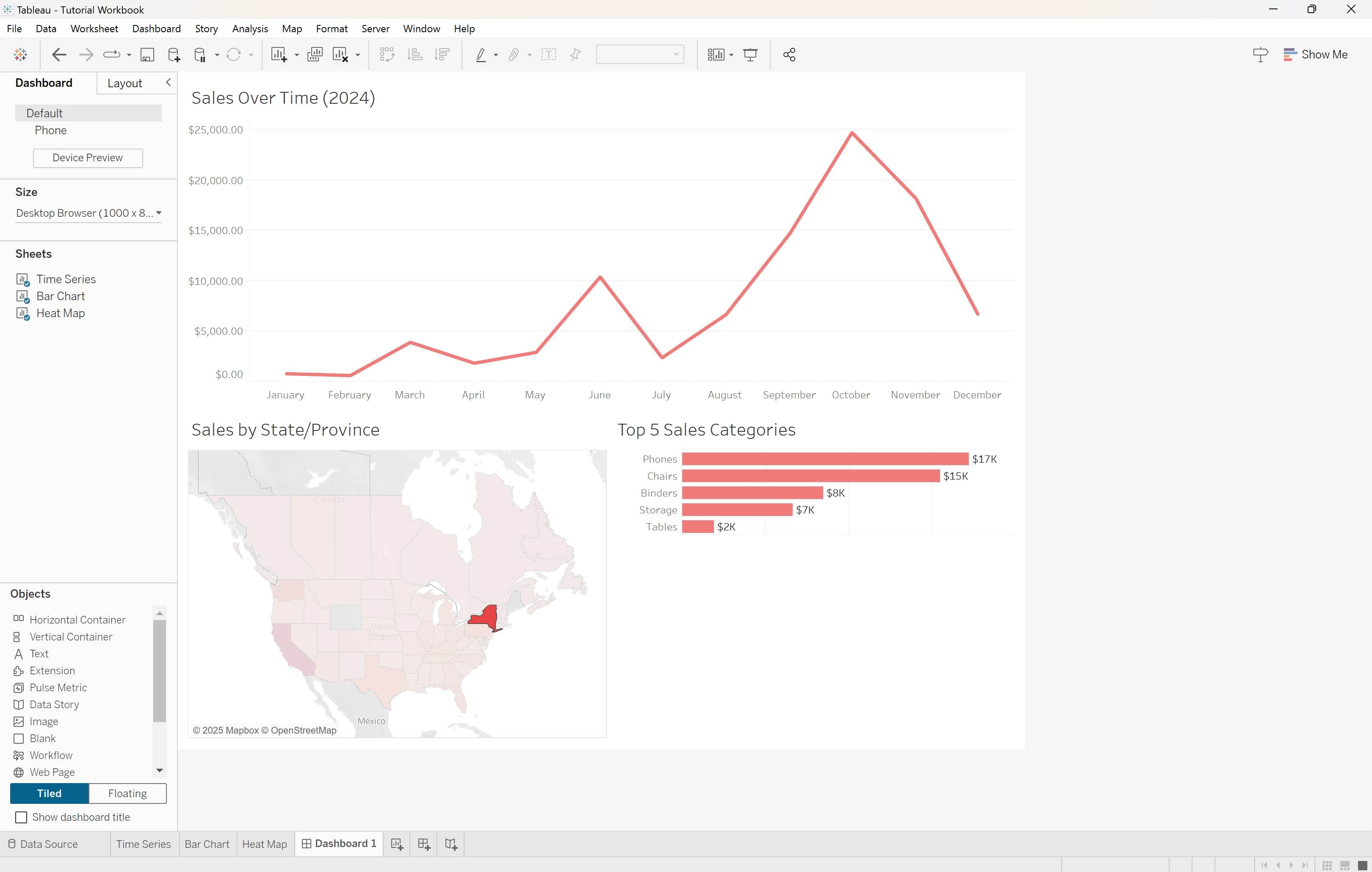Click the New Worksheet chart-plus icon
This screenshot has width=1372, height=872.
coord(279,55)
